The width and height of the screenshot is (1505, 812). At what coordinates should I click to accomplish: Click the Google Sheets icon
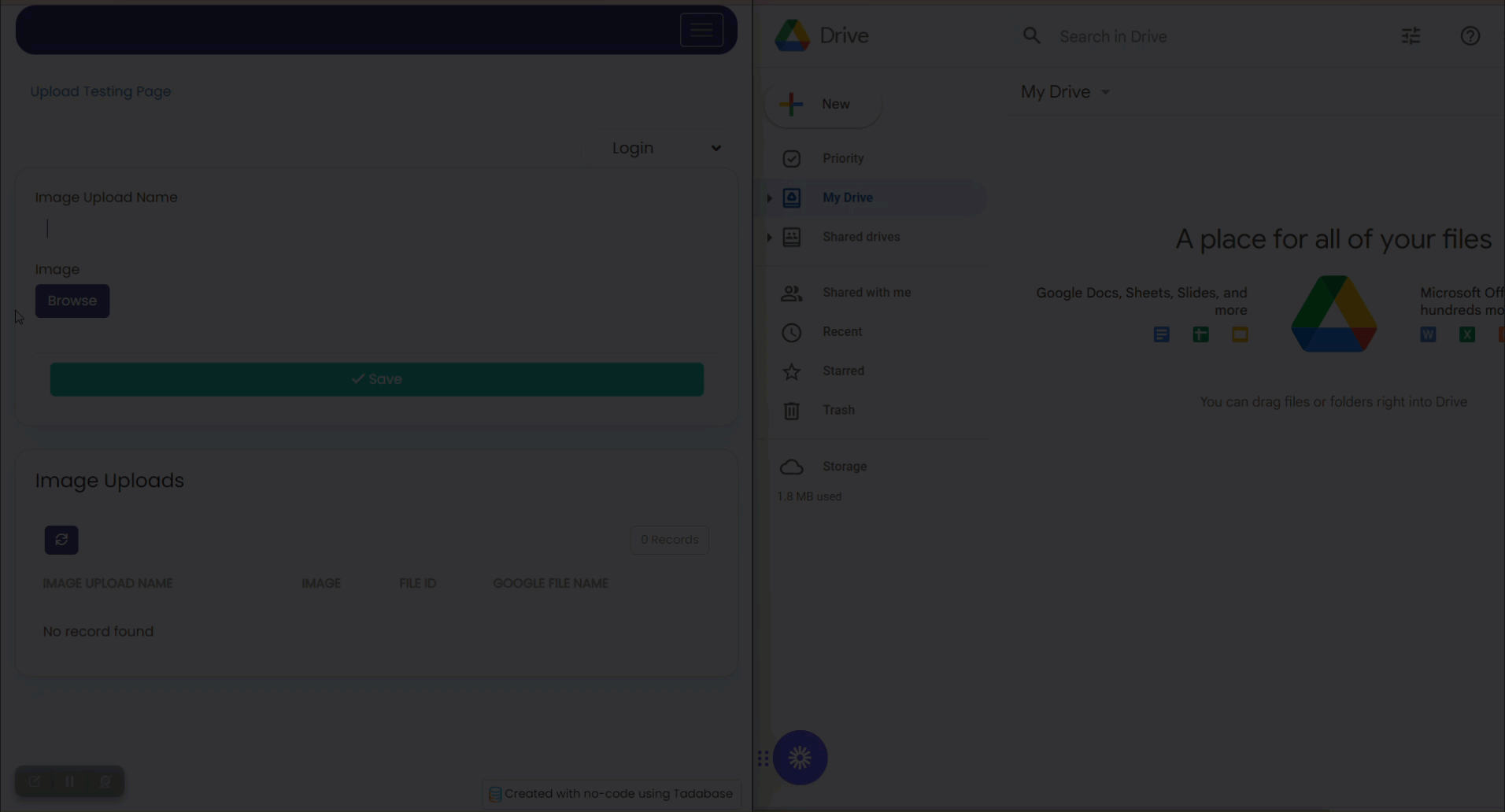[1200, 334]
